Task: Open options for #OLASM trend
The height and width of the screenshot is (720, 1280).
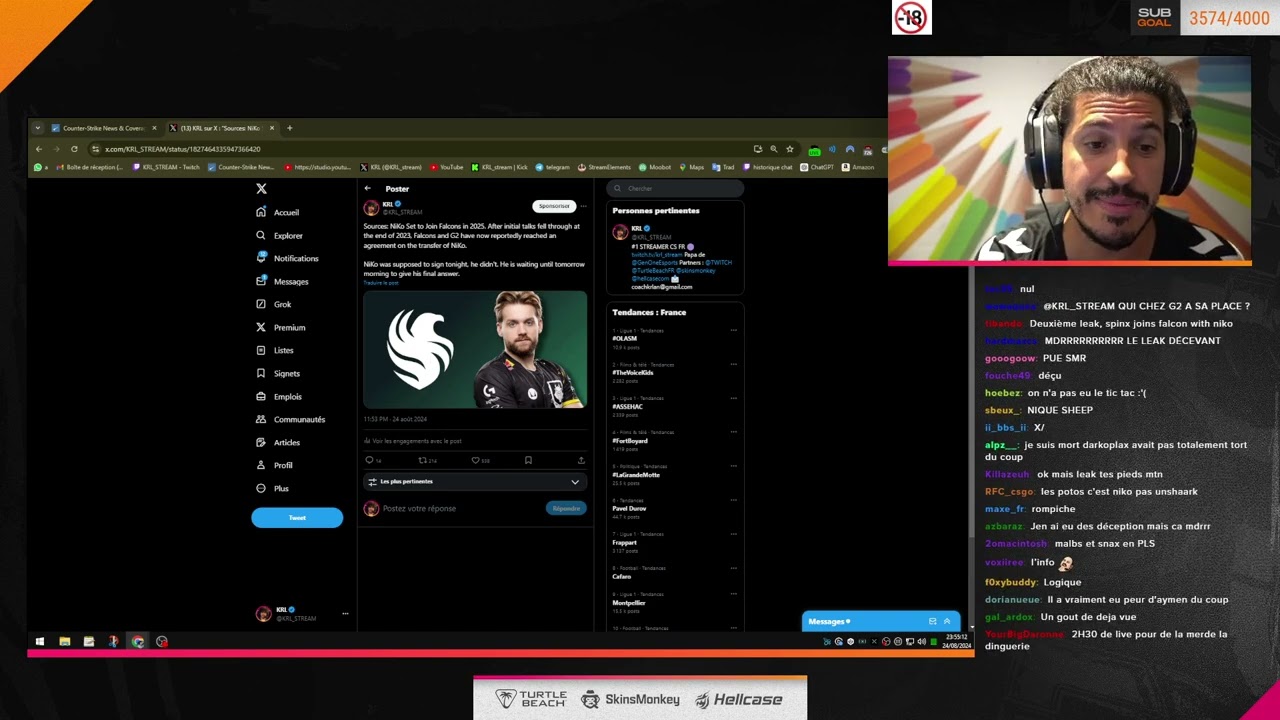Action: [733, 330]
